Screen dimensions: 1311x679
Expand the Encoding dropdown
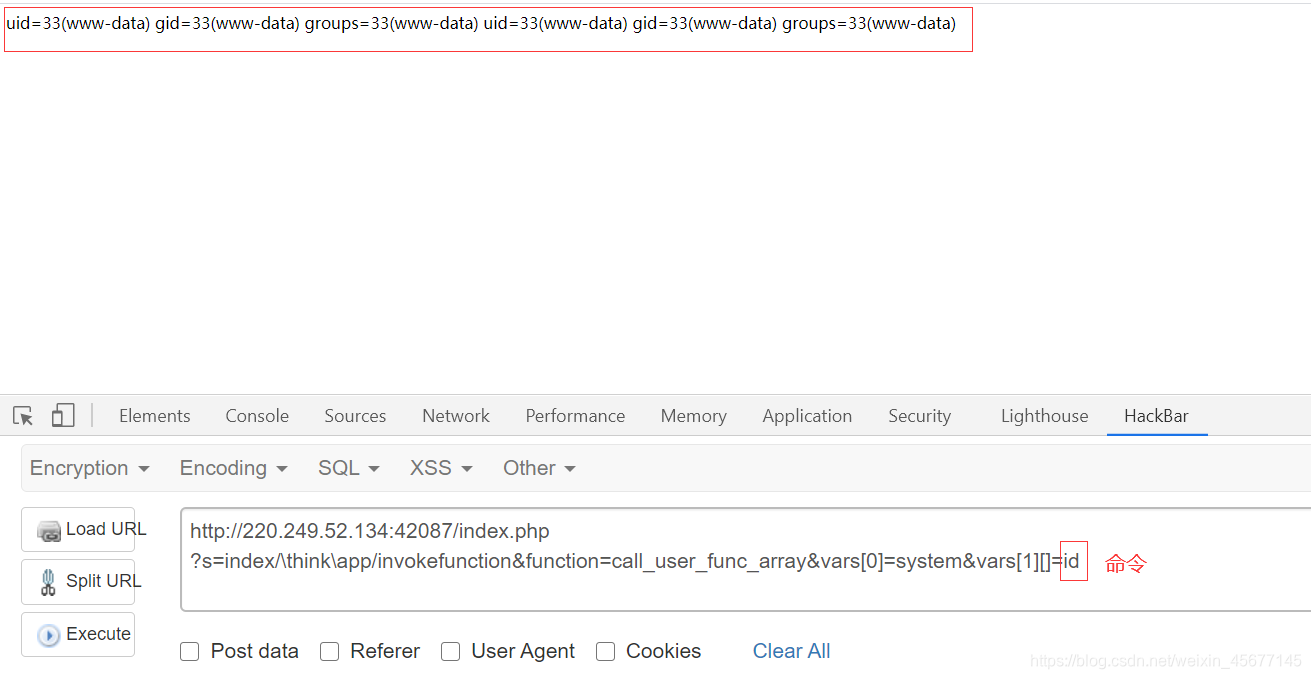pyautogui.click(x=233, y=468)
